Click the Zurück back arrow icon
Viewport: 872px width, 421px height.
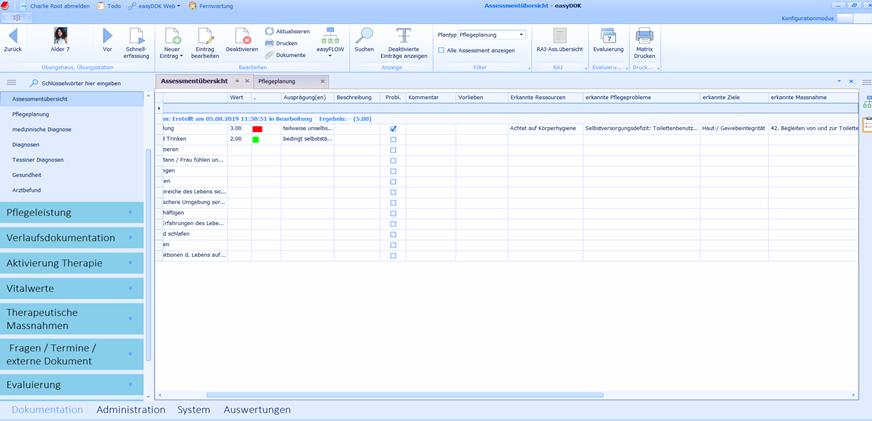(x=13, y=35)
